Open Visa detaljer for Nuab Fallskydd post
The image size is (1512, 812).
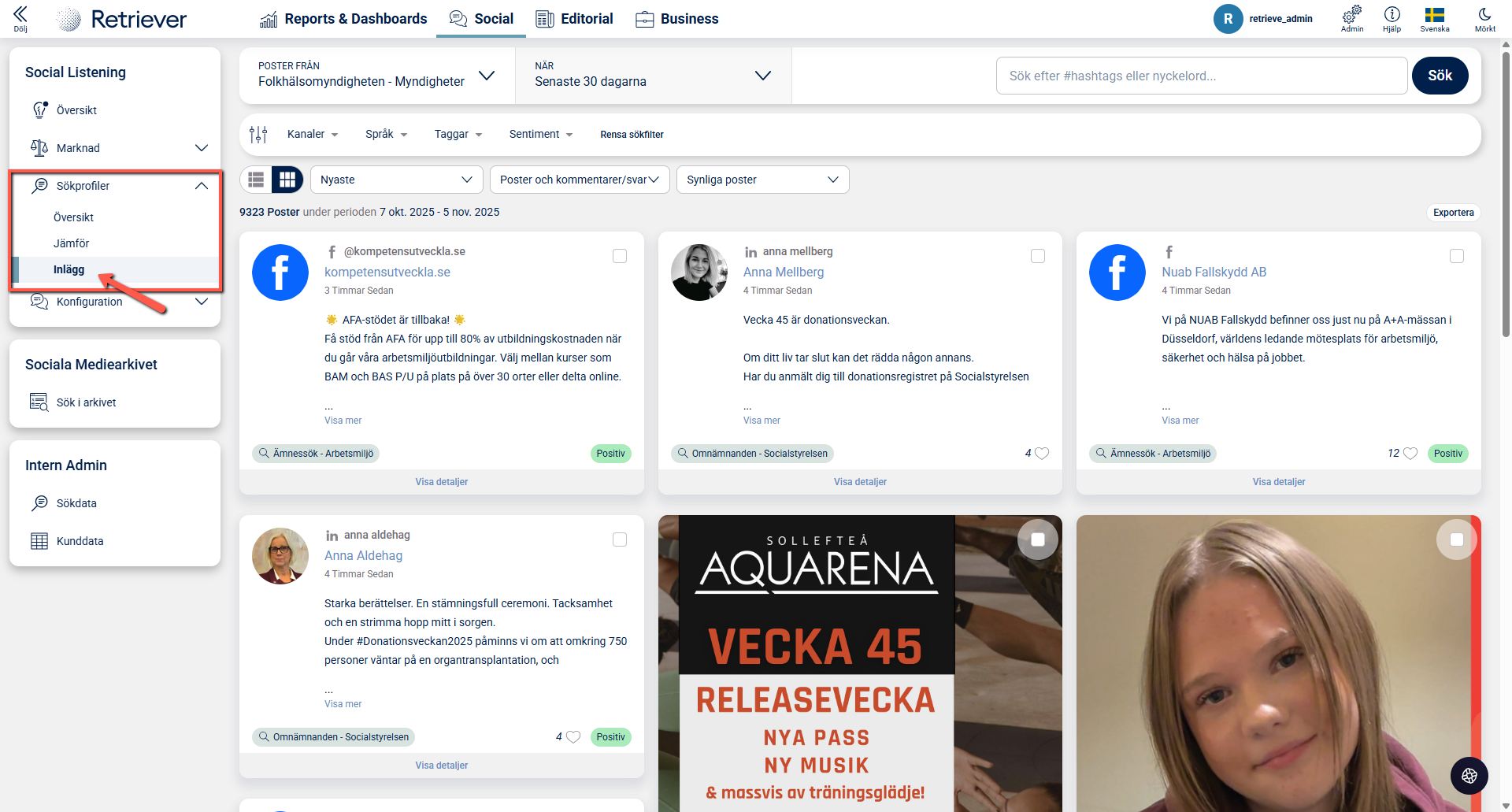click(1279, 482)
